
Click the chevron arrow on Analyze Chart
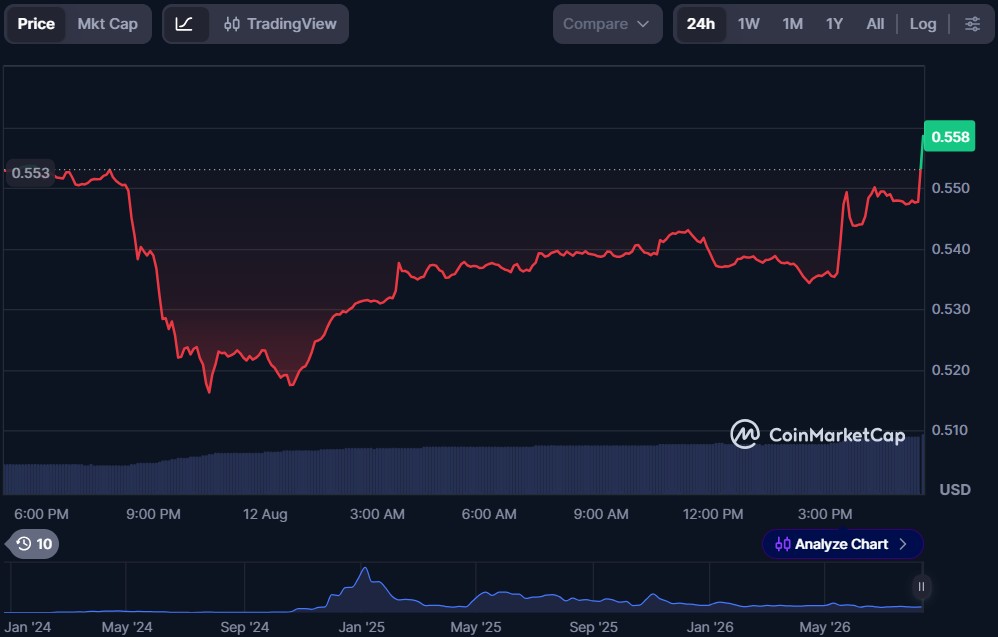903,544
